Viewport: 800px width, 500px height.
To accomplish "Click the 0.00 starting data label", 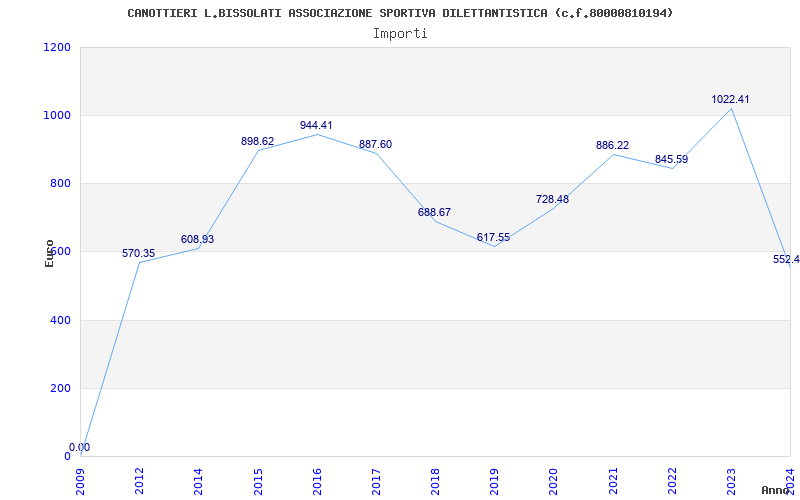I will [80, 447].
